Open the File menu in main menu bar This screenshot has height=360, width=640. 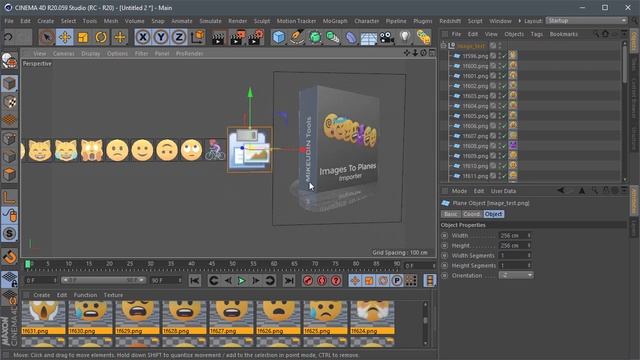9,21
